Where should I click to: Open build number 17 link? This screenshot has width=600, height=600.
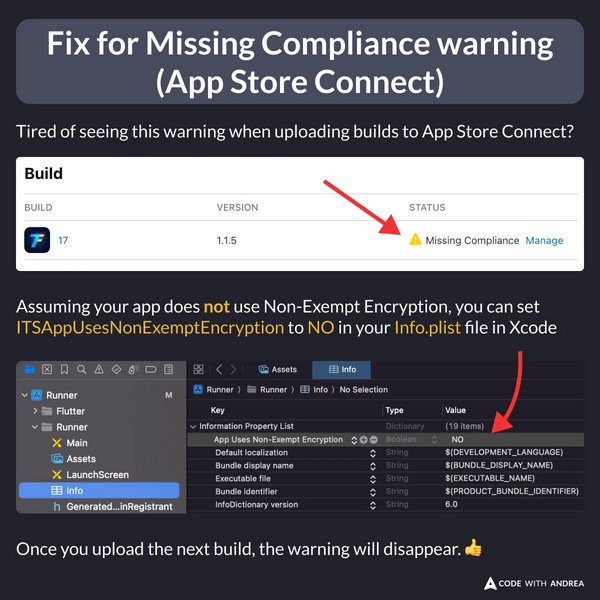point(63,240)
